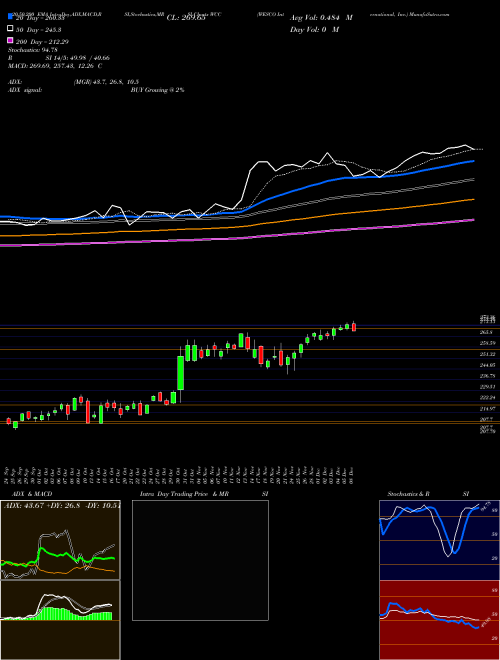
Task: Click the 265.8 price axis label
Action: click(x=487, y=333)
